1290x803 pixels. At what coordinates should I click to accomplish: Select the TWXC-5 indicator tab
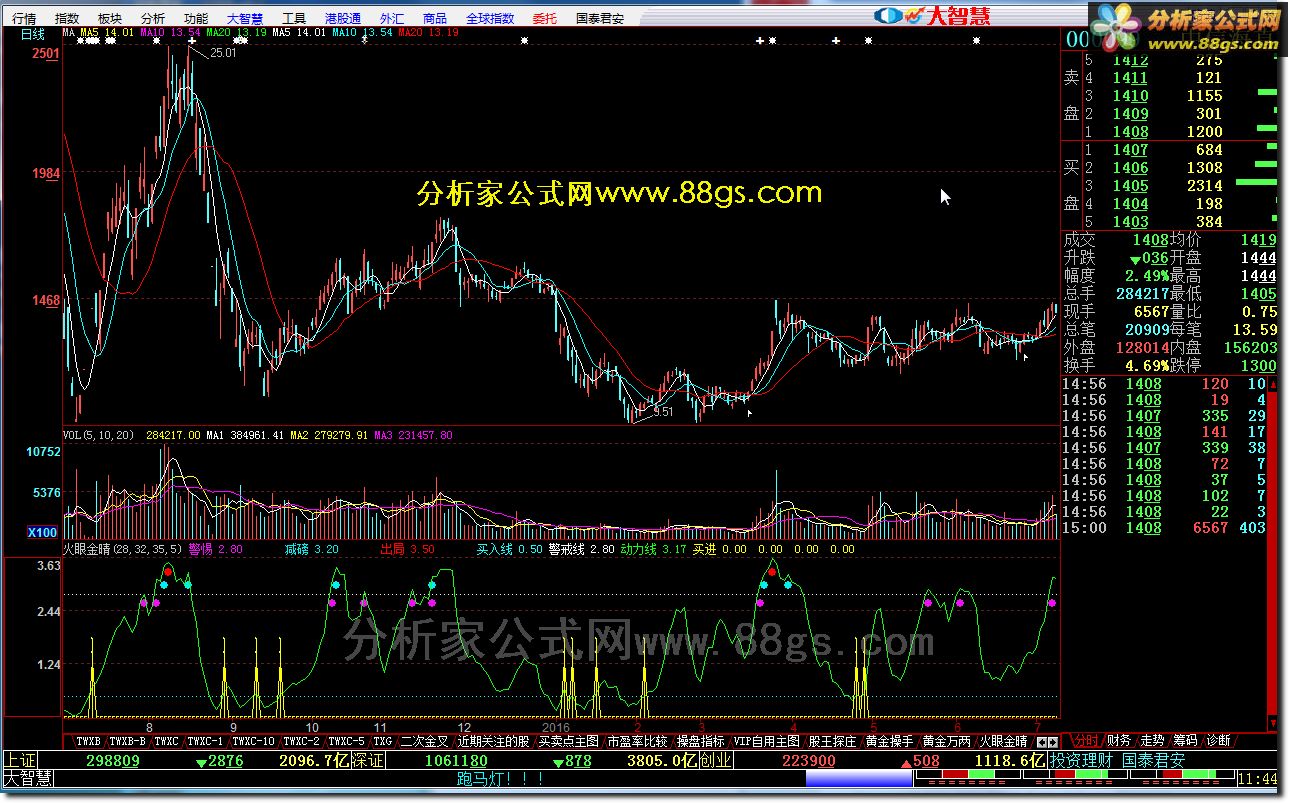pos(347,741)
